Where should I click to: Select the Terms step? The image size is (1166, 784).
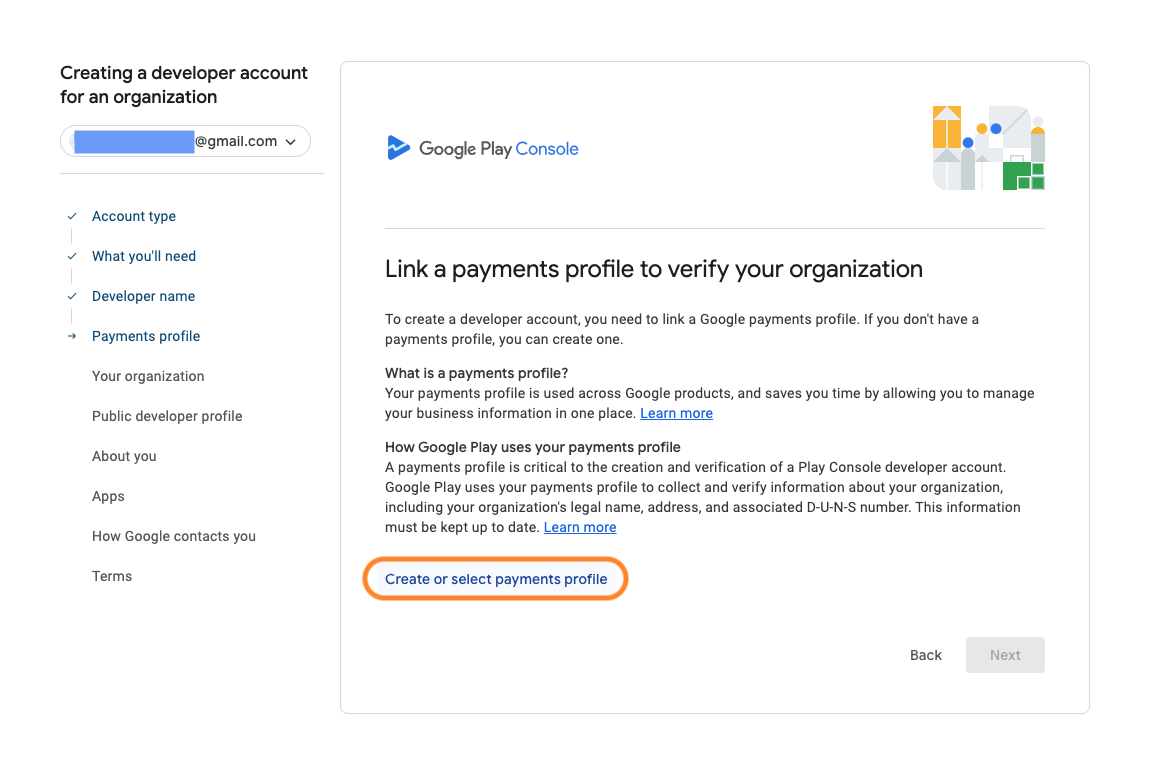point(112,576)
